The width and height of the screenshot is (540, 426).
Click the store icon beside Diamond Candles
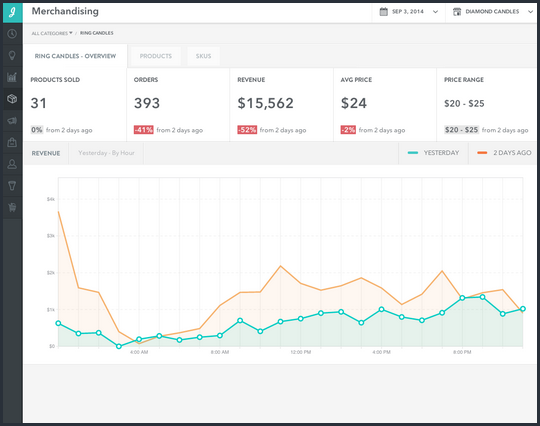click(x=457, y=12)
